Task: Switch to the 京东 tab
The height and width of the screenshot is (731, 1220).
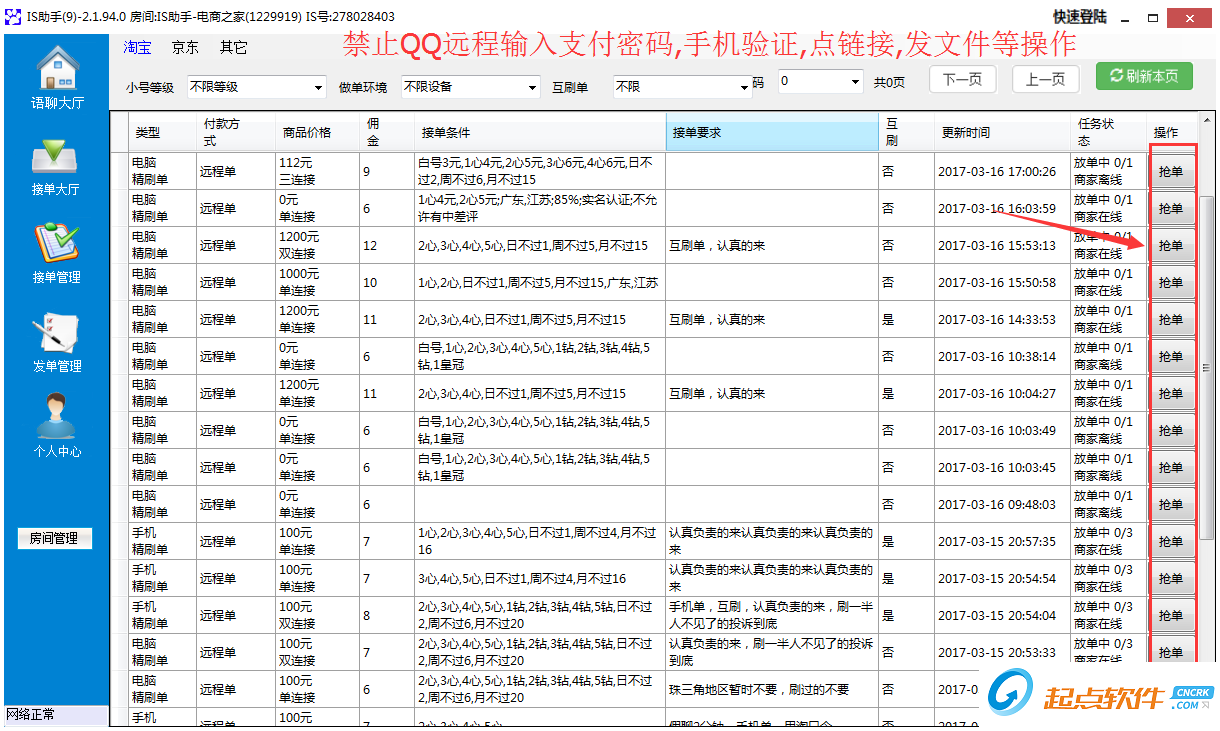Action: 184,46
